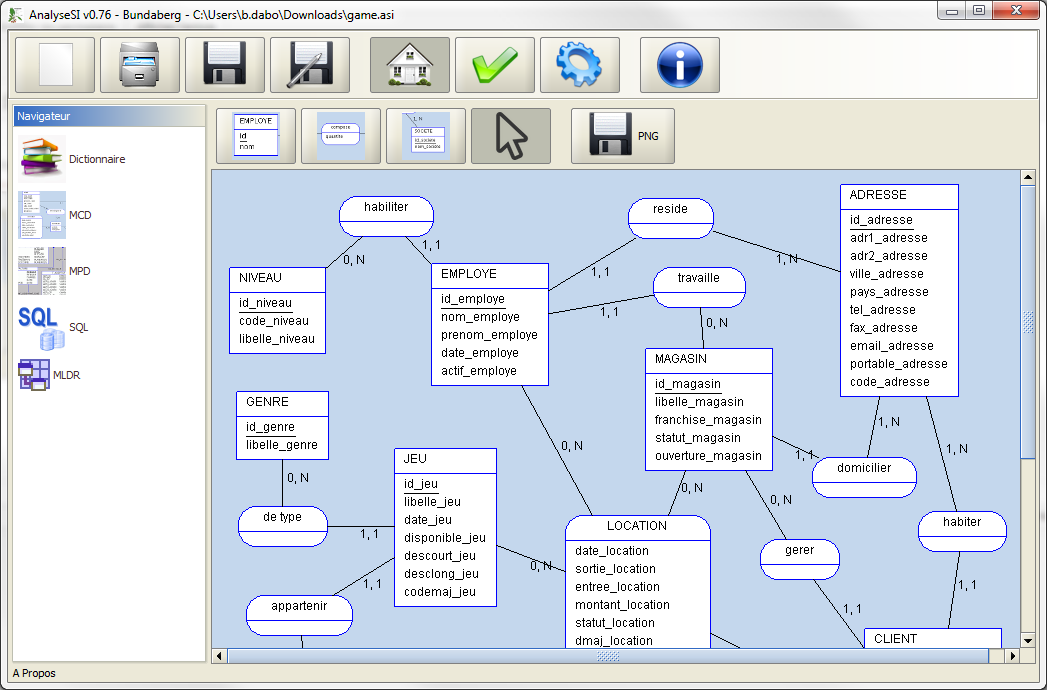Select the add association tool
Image resolution: width=1047 pixels, height=690 pixels.
(341, 136)
